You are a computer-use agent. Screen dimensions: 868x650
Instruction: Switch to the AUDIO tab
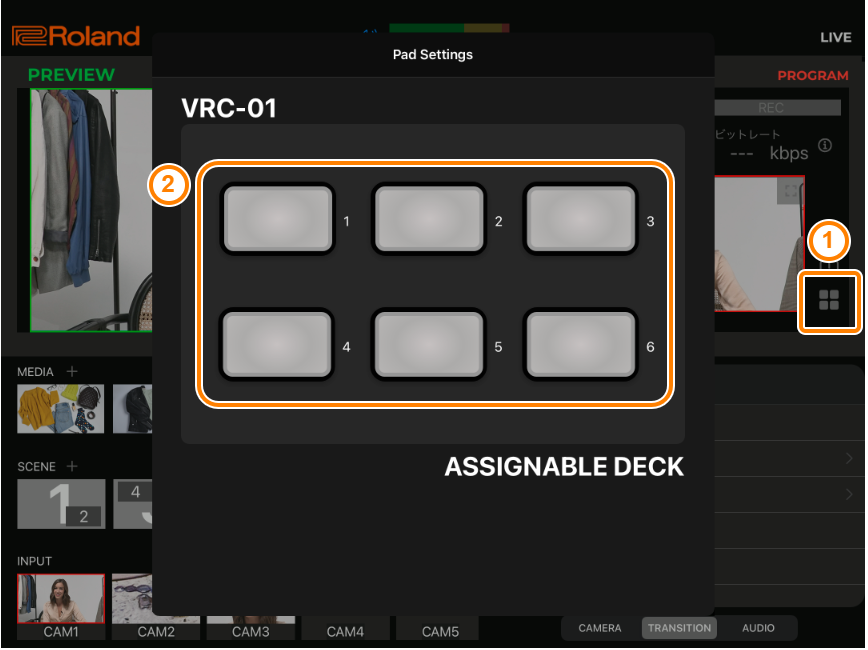click(x=758, y=628)
